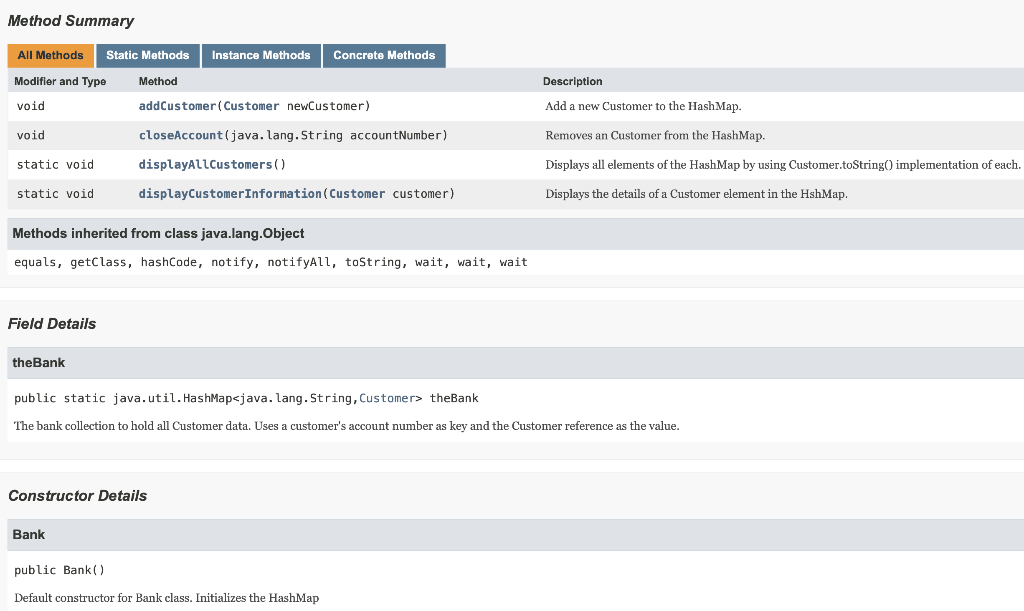The width and height of the screenshot is (1024, 611).
Task: Switch to the Instance Methods tab
Action: click(x=260, y=55)
